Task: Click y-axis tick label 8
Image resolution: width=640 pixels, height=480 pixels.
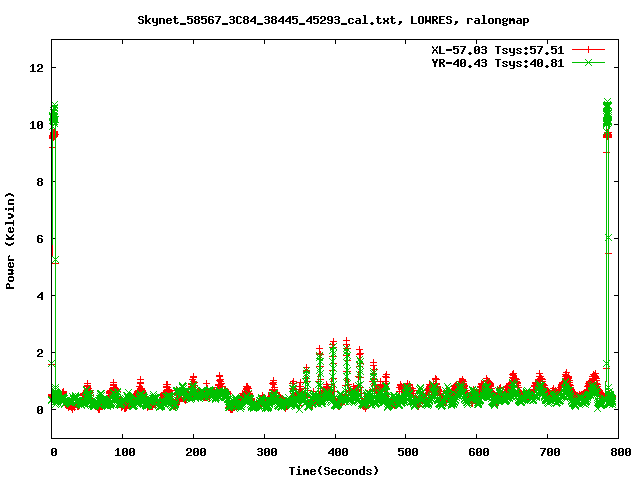Action: pos(40,182)
